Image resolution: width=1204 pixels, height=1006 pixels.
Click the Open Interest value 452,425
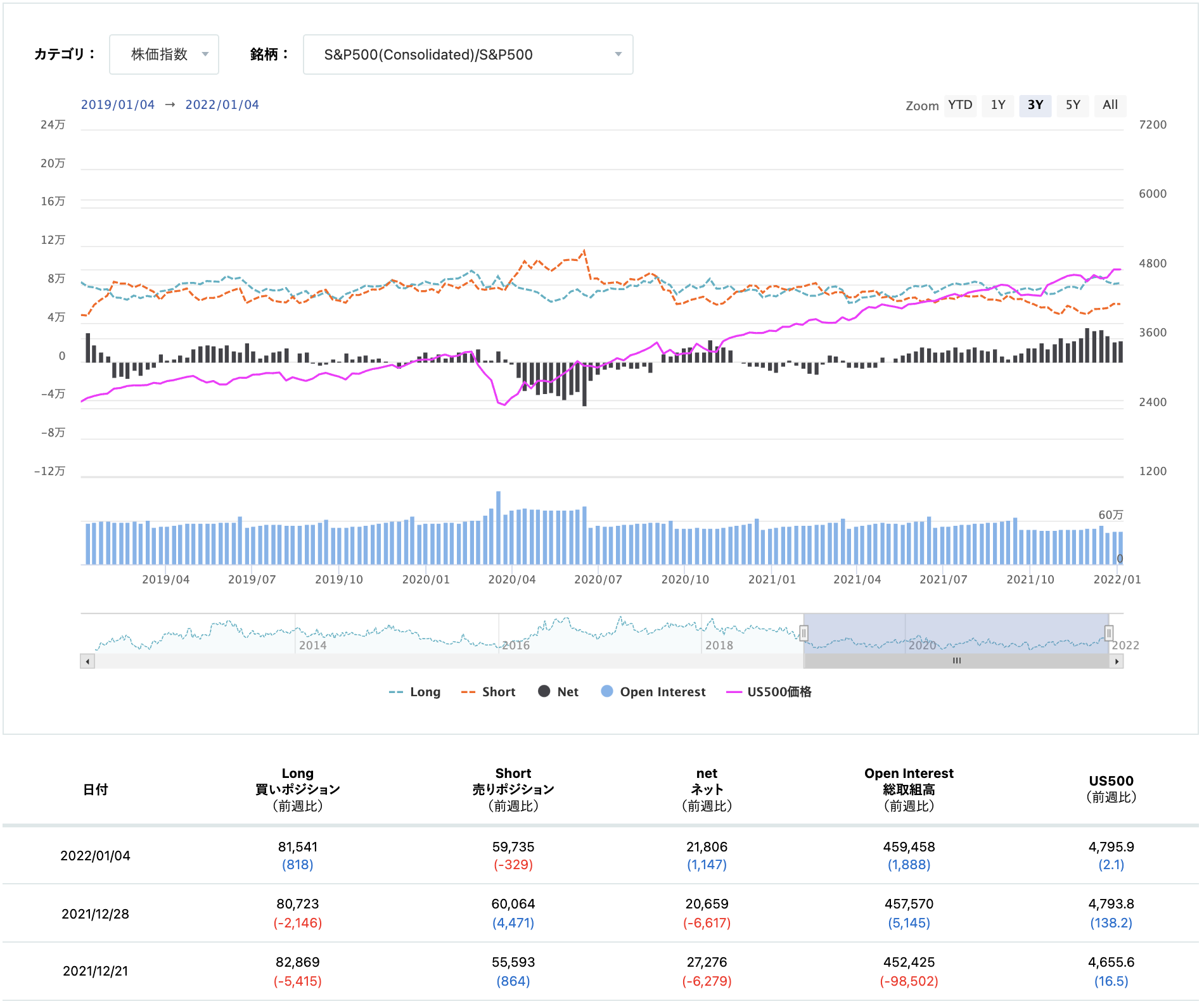pyautogui.click(x=909, y=962)
